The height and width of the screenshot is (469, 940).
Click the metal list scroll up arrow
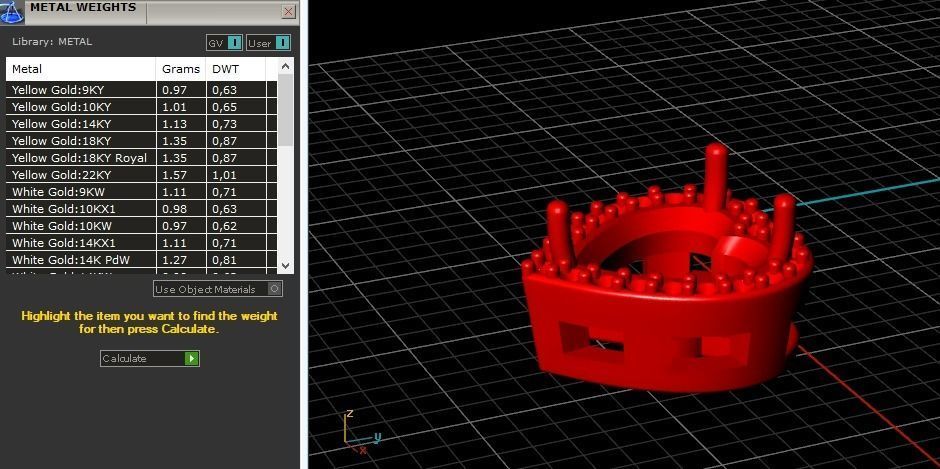pyautogui.click(x=285, y=66)
